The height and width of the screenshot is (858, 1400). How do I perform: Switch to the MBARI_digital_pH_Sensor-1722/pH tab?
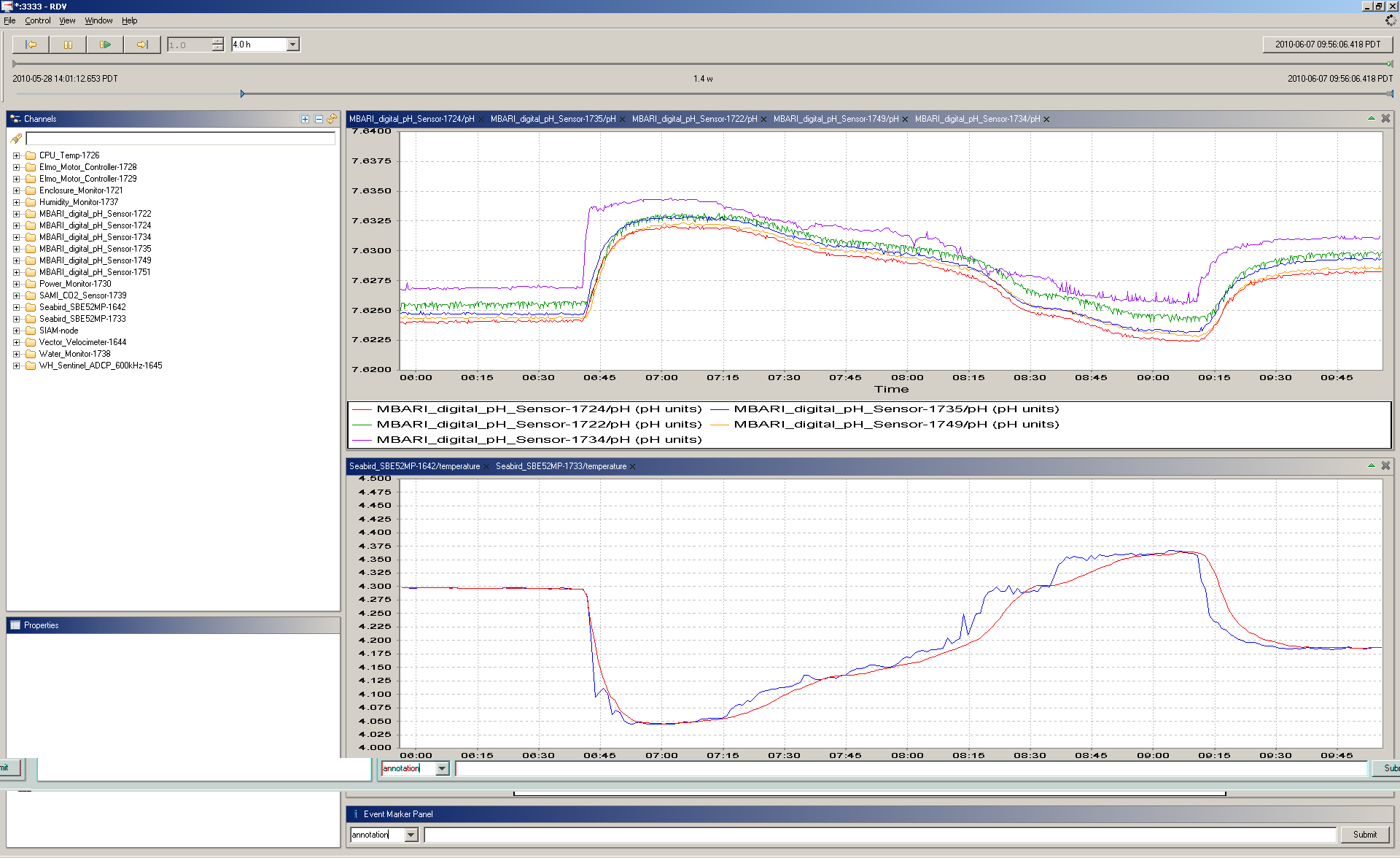(x=694, y=119)
